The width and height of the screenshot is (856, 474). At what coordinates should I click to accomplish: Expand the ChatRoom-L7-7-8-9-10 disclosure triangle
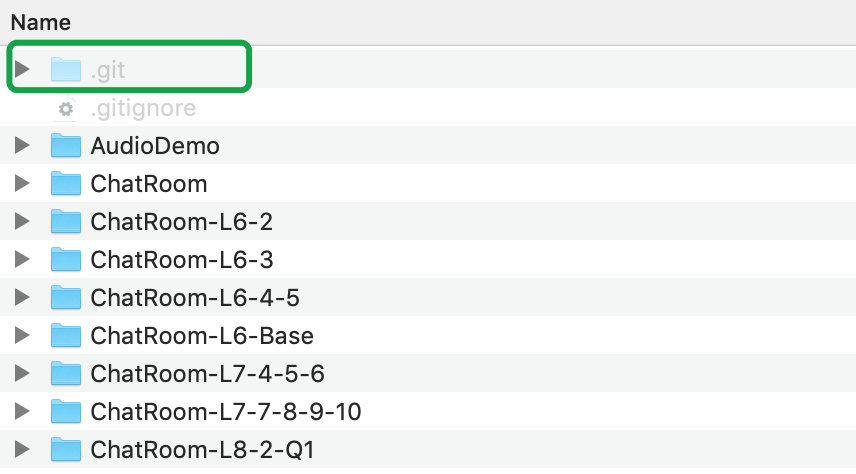click(22, 412)
